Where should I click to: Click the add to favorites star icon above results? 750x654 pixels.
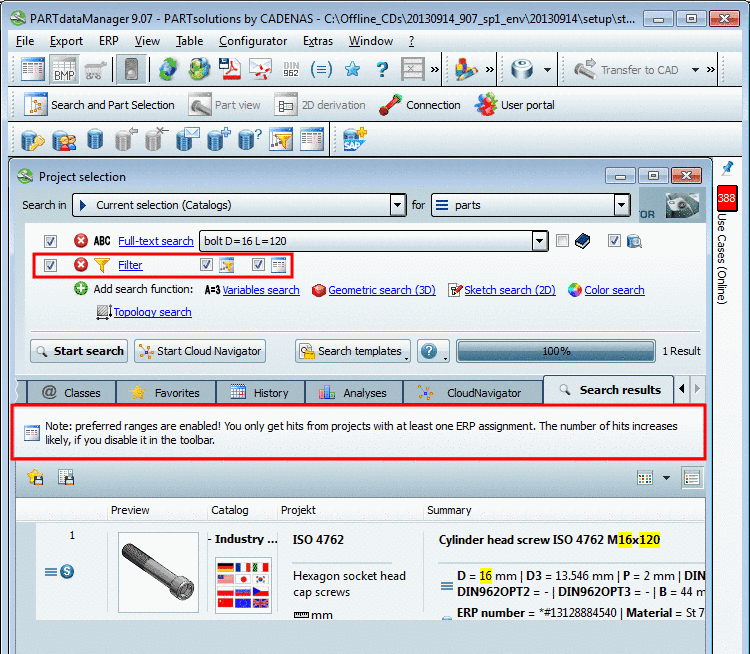(35, 477)
